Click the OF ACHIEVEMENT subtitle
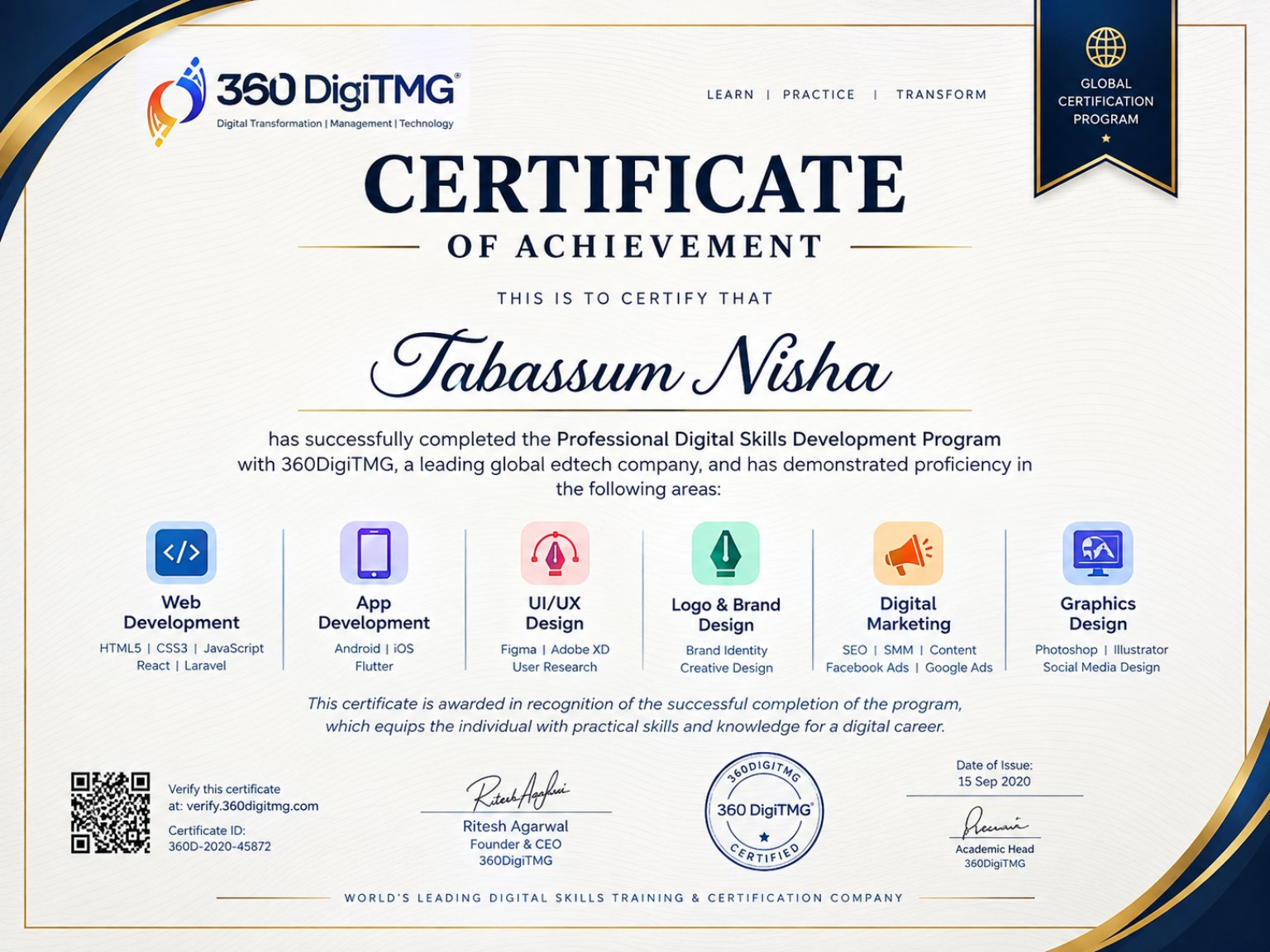The width and height of the screenshot is (1270, 952). 634,246
